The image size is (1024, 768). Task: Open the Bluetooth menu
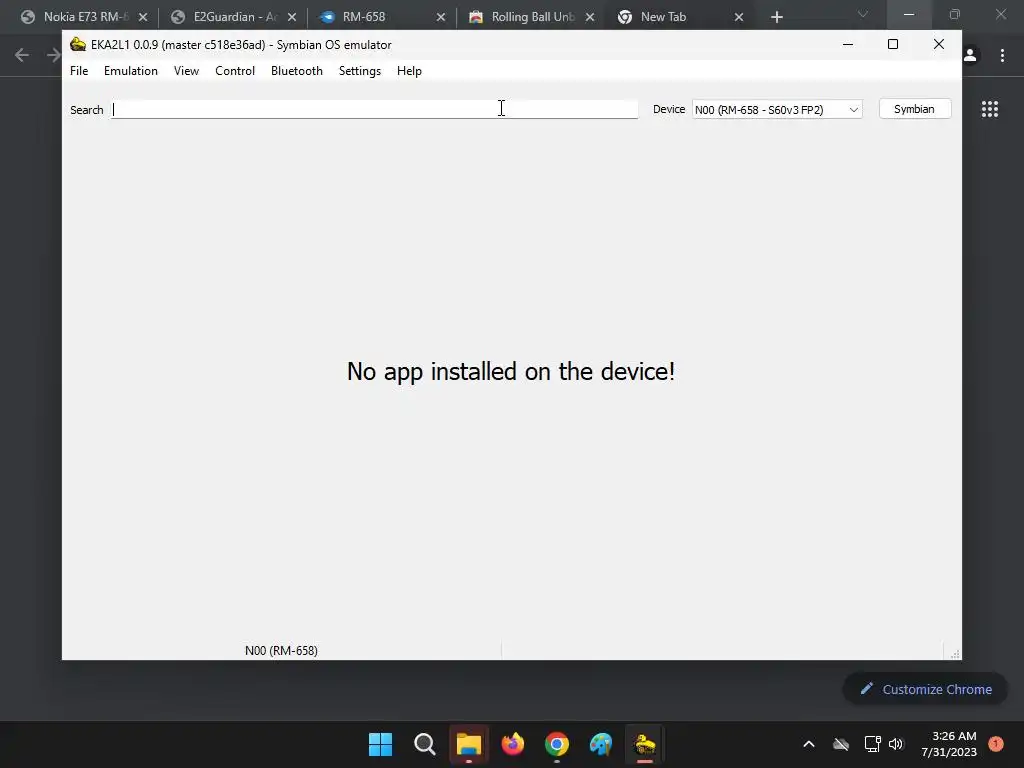pos(296,71)
